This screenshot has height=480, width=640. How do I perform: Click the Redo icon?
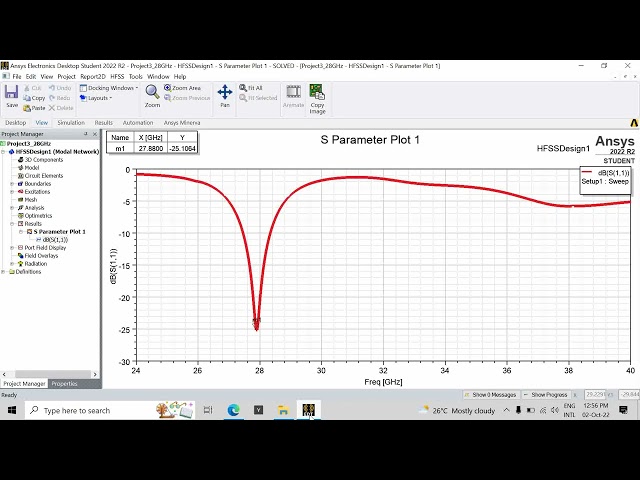60,98
